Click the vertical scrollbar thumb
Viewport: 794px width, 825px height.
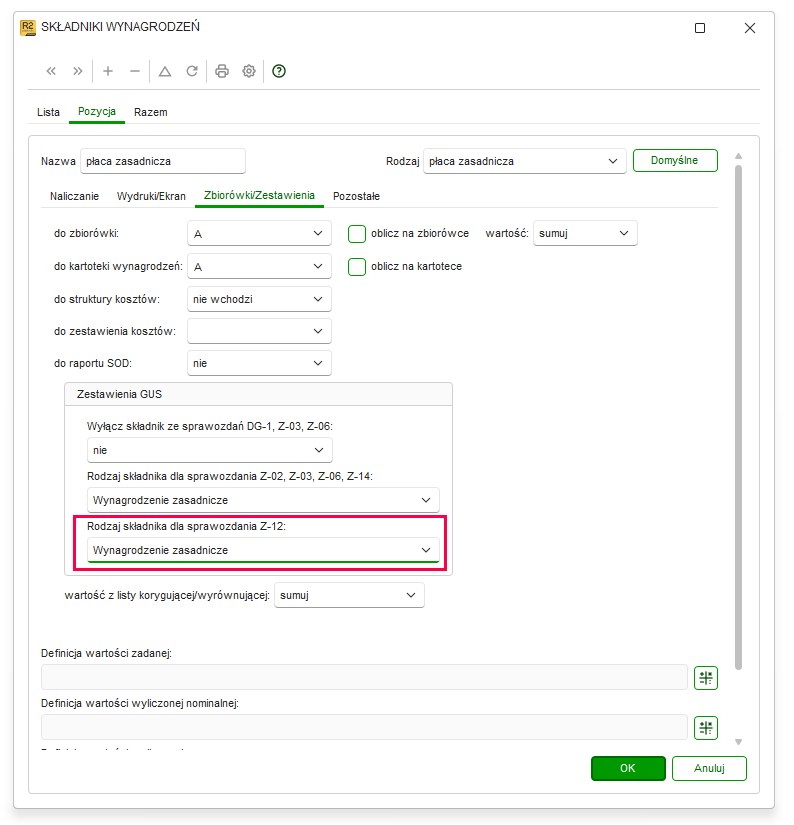pos(739,418)
